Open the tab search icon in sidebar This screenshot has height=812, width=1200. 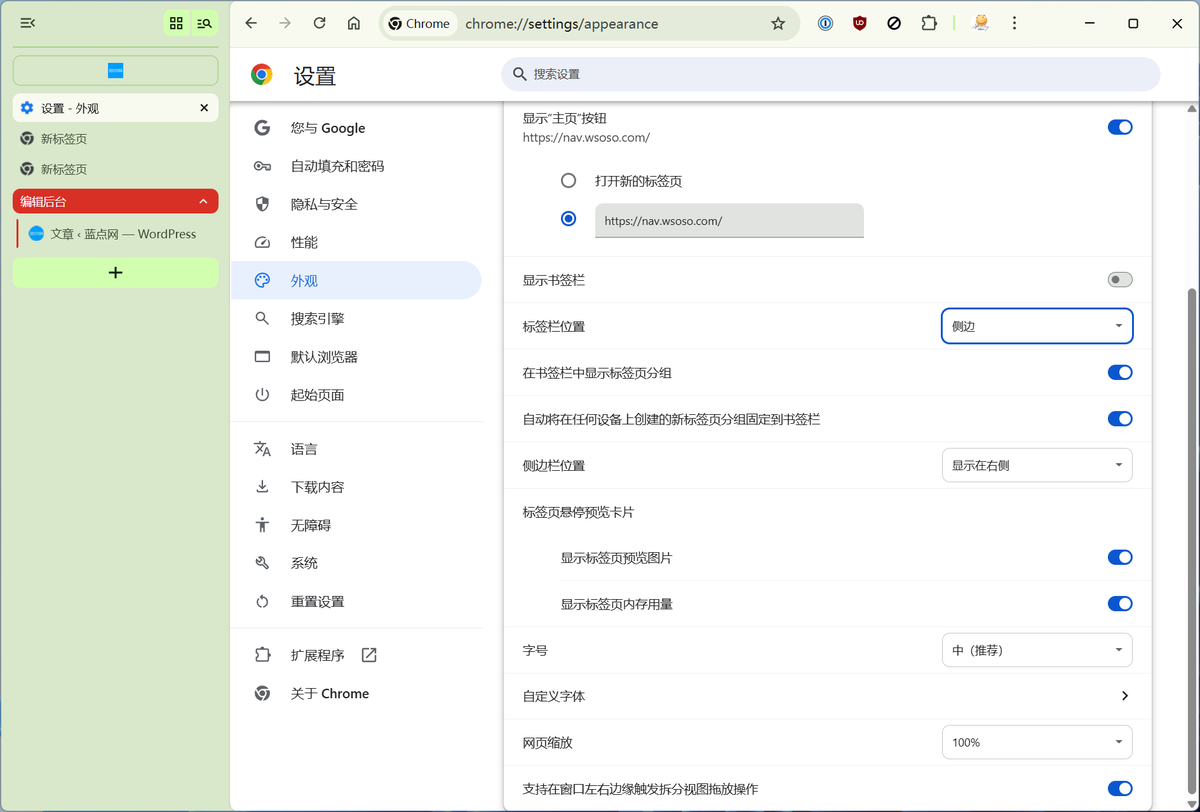(205, 23)
